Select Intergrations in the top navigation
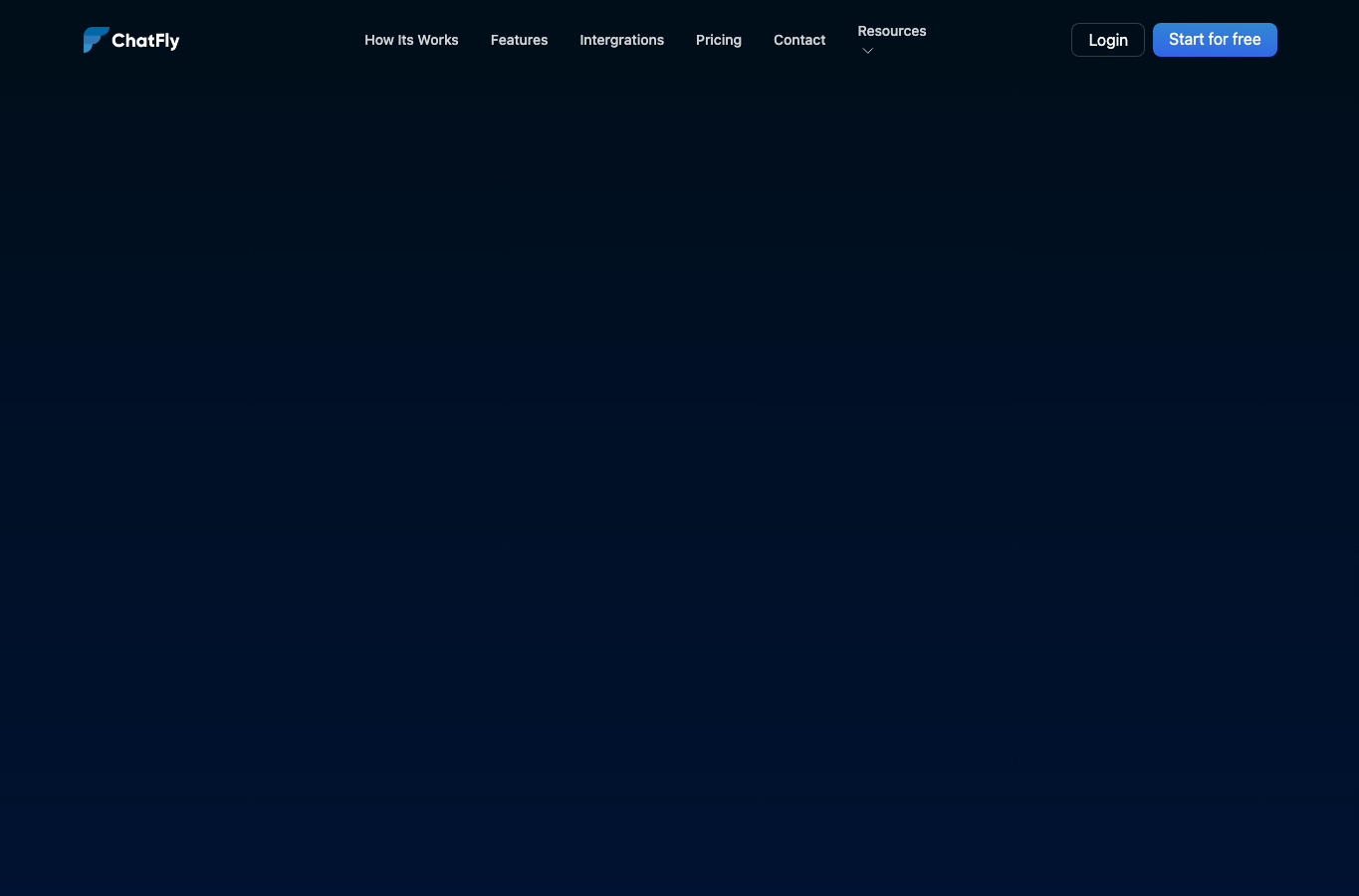The height and width of the screenshot is (896, 1359). coord(621,40)
